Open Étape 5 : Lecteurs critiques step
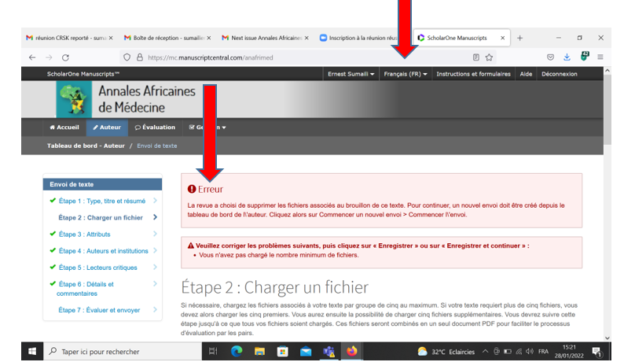The height and width of the screenshot is (362, 624). pos(98,268)
